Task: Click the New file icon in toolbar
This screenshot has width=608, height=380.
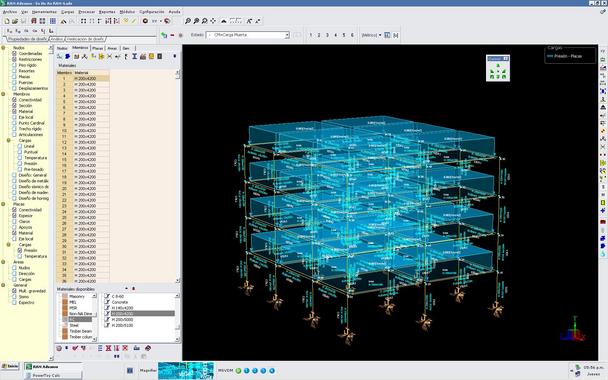Action: (x=7, y=21)
